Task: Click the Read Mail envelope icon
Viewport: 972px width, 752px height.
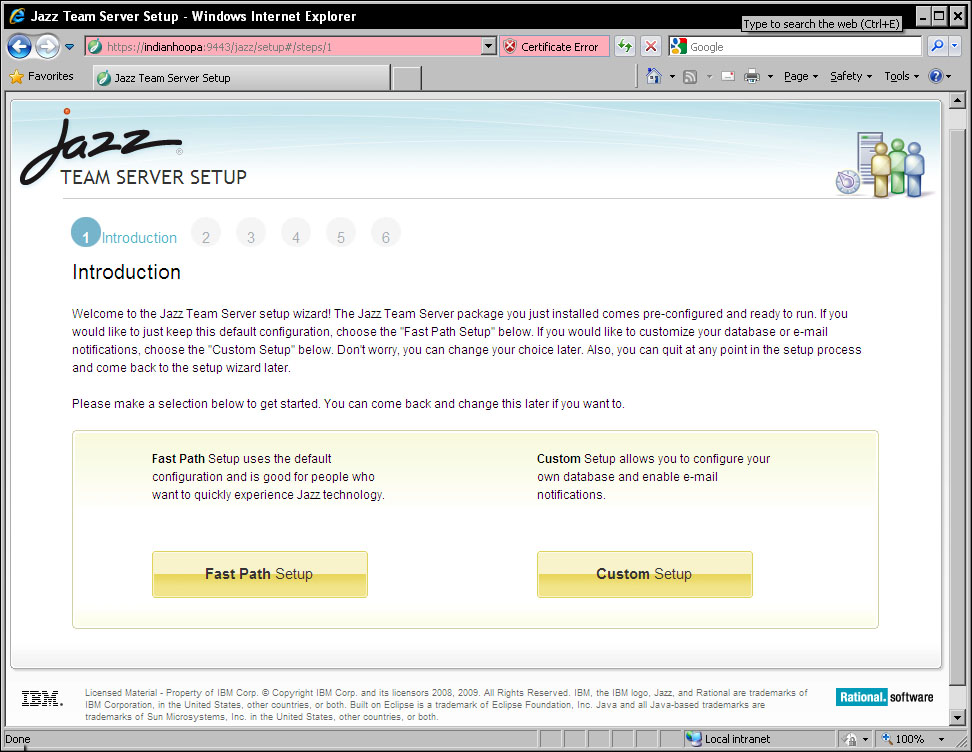Action: coord(727,76)
